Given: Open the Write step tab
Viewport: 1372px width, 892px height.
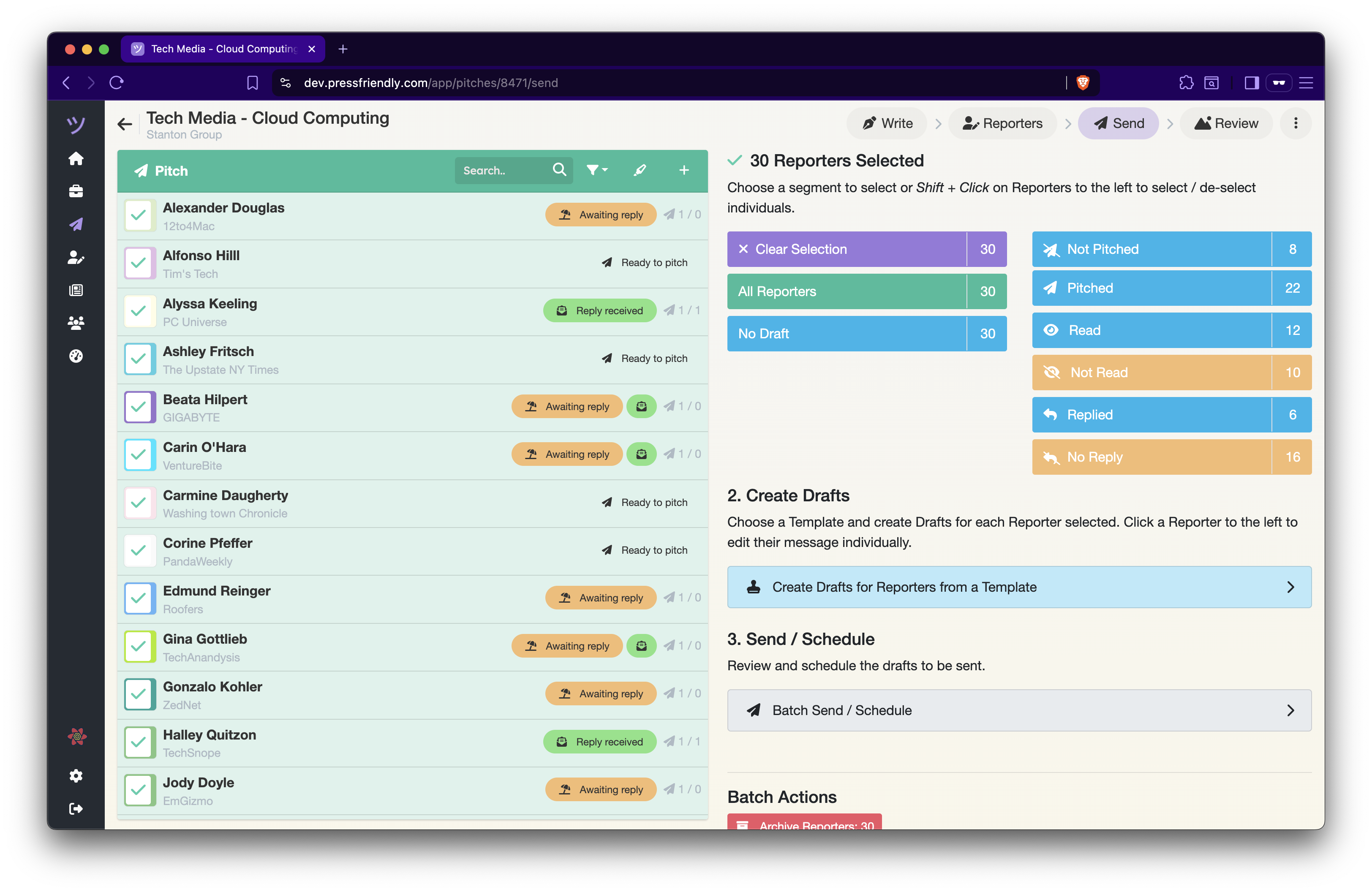Looking at the screenshot, I should tap(886, 123).
